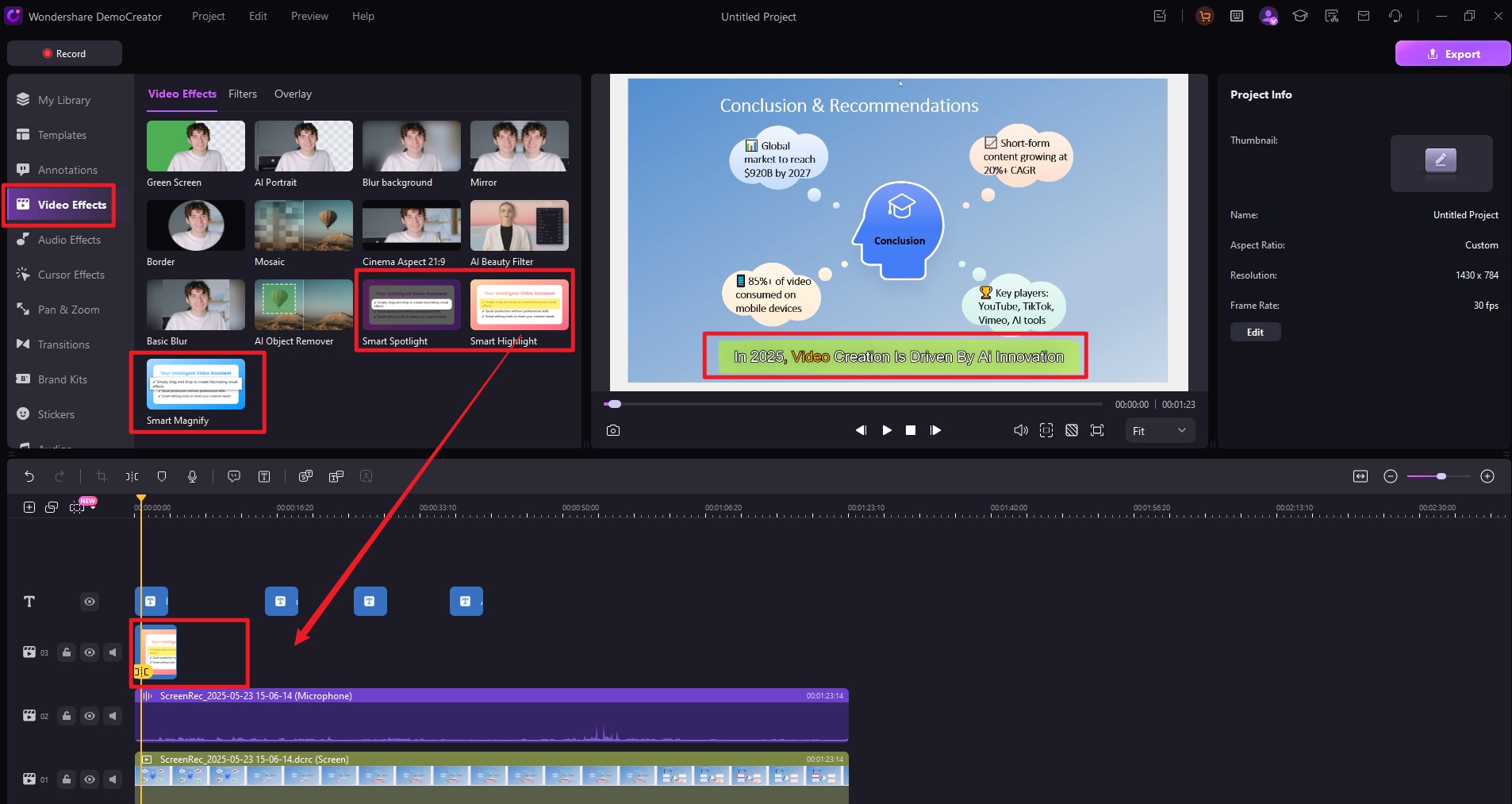Screen dimensions: 1512x804
Task: Switch to the Filters tab
Action: pos(243,94)
